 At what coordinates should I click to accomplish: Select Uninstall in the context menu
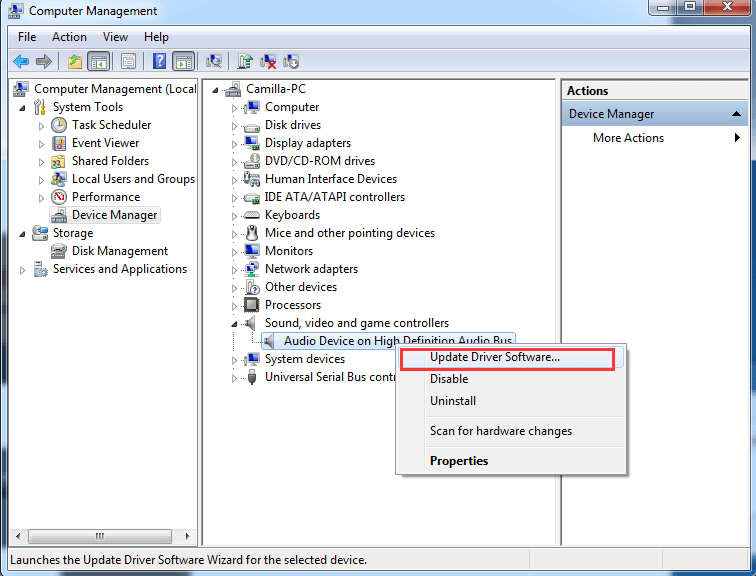pyautogui.click(x=452, y=401)
